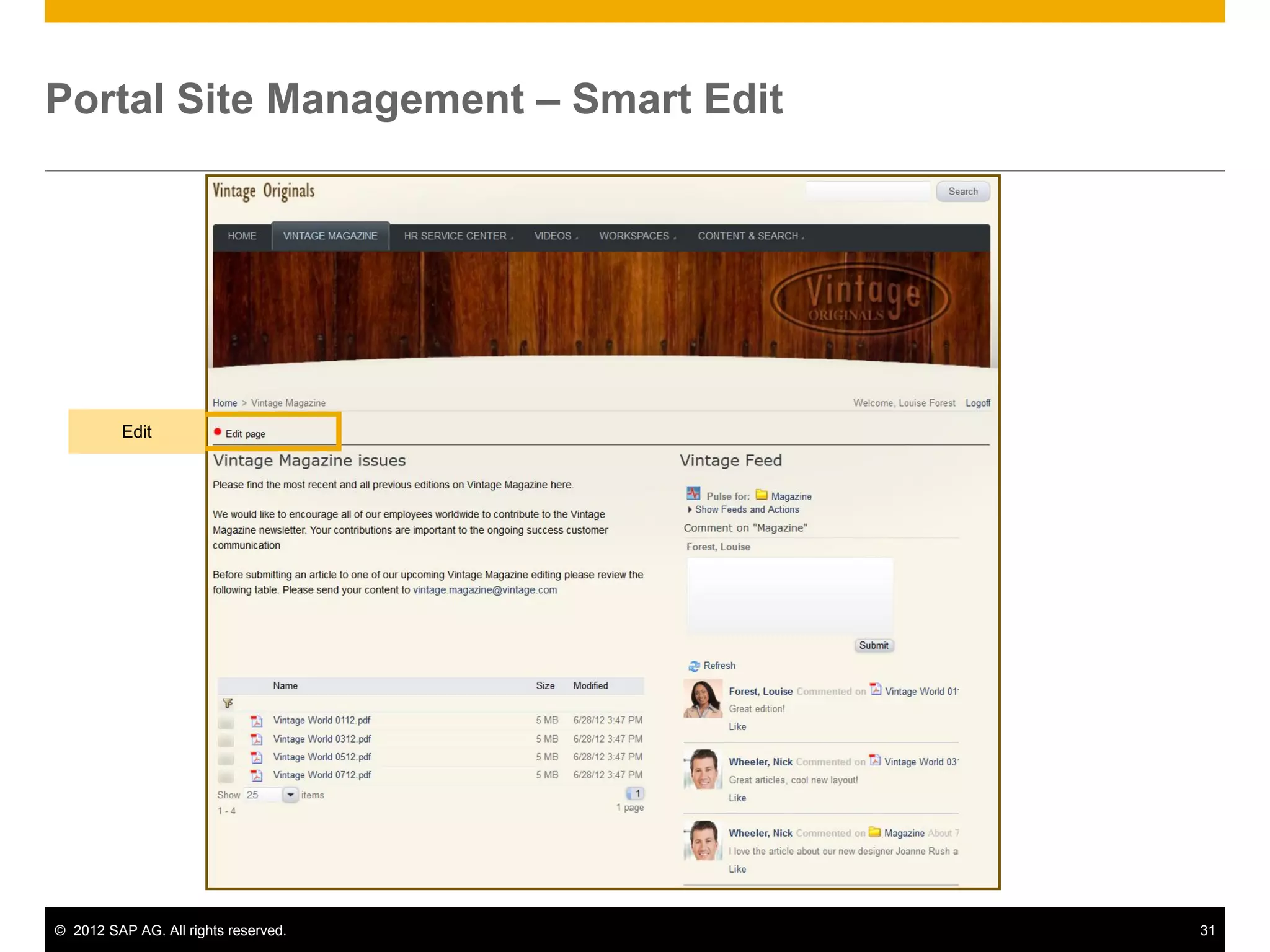Like Nick Wheeler's Joanne Rush comment
Image resolution: width=1270 pixels, height=952 pixels.
click(737, 869)
